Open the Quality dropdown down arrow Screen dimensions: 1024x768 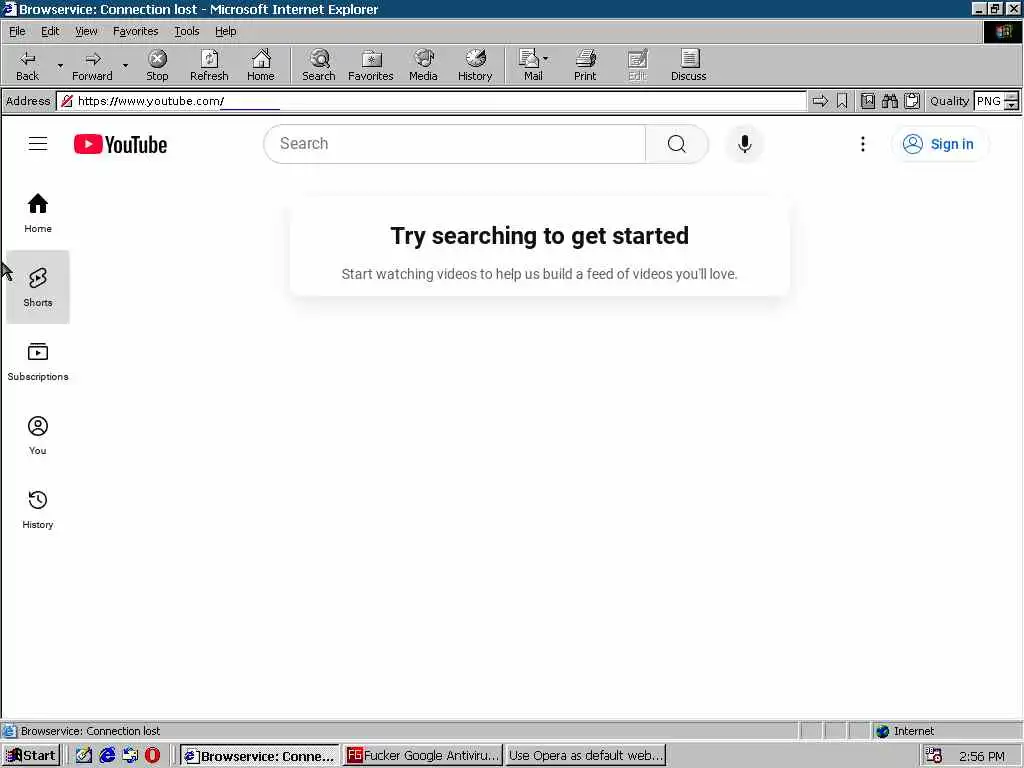[x=1012, y=105]
